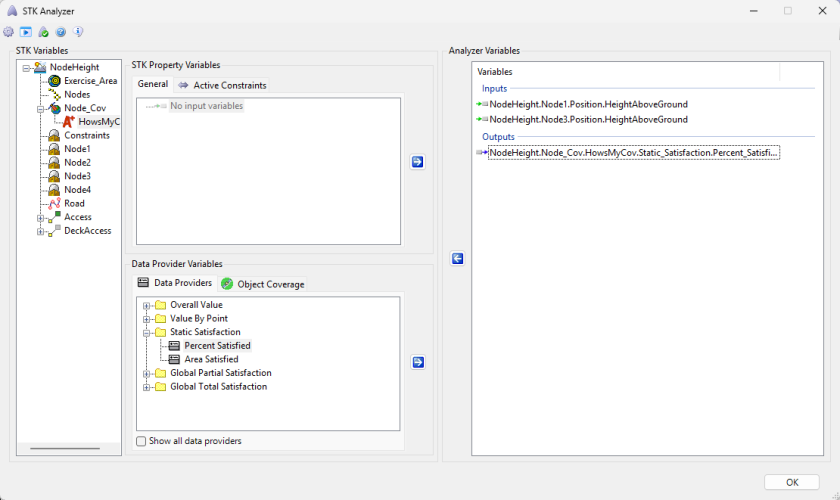The width and height of the screenshot is (840, 500).
Task: Open help via the question mark icon
Action: (x=60, y=32)
